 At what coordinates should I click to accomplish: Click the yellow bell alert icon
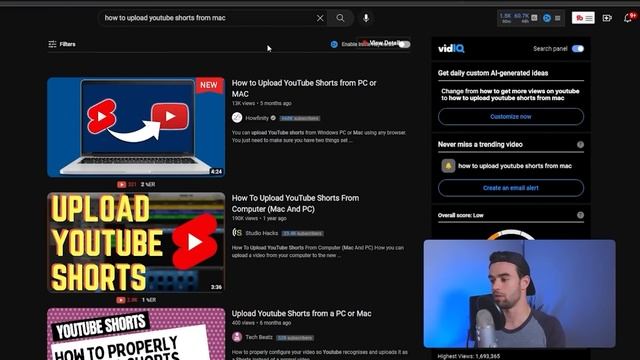(x=448, y=166)
